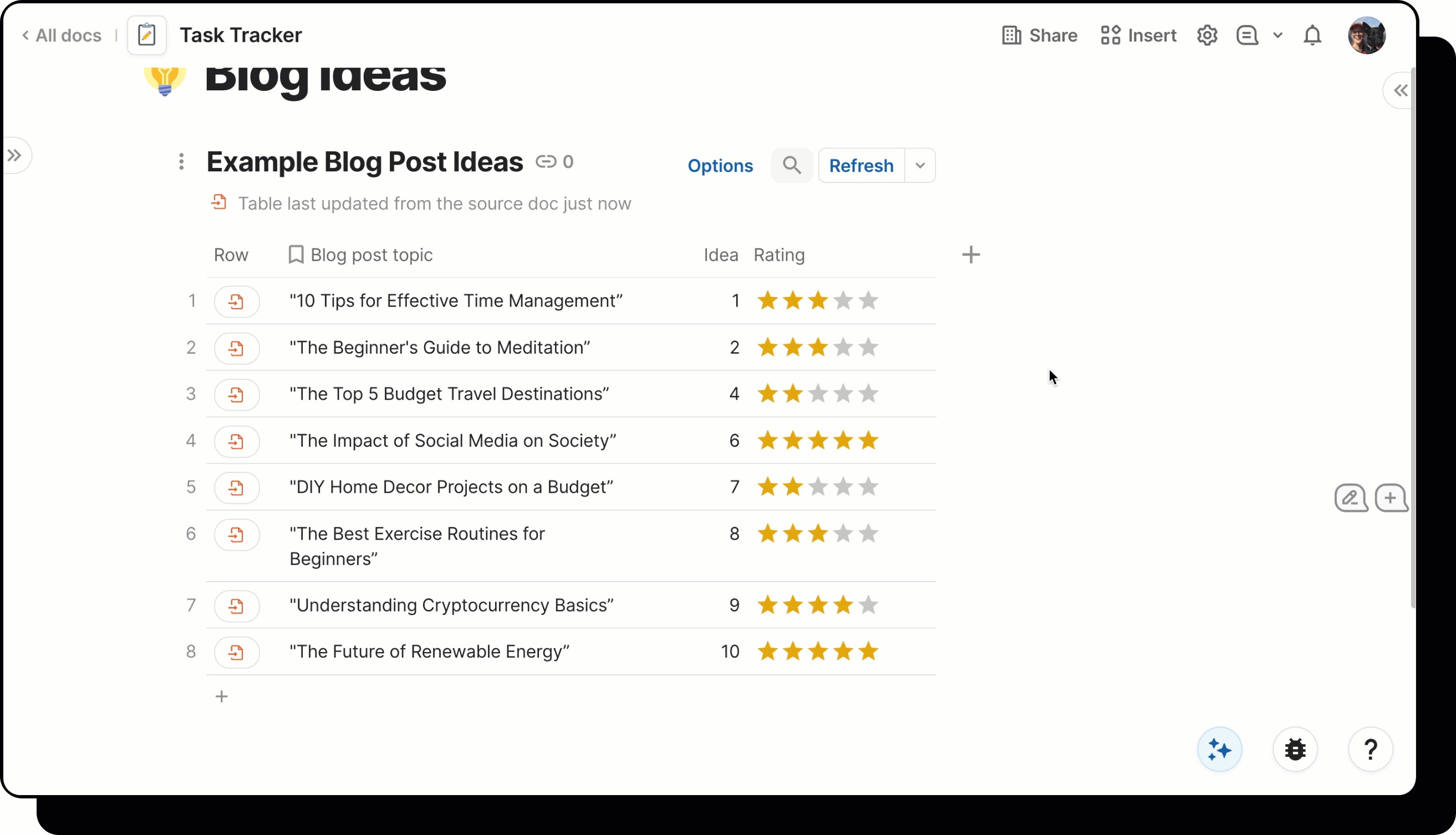1456x835 pixels.
Task: Set fifth star for Time Management rating
Action: click(x=869, y=301)
